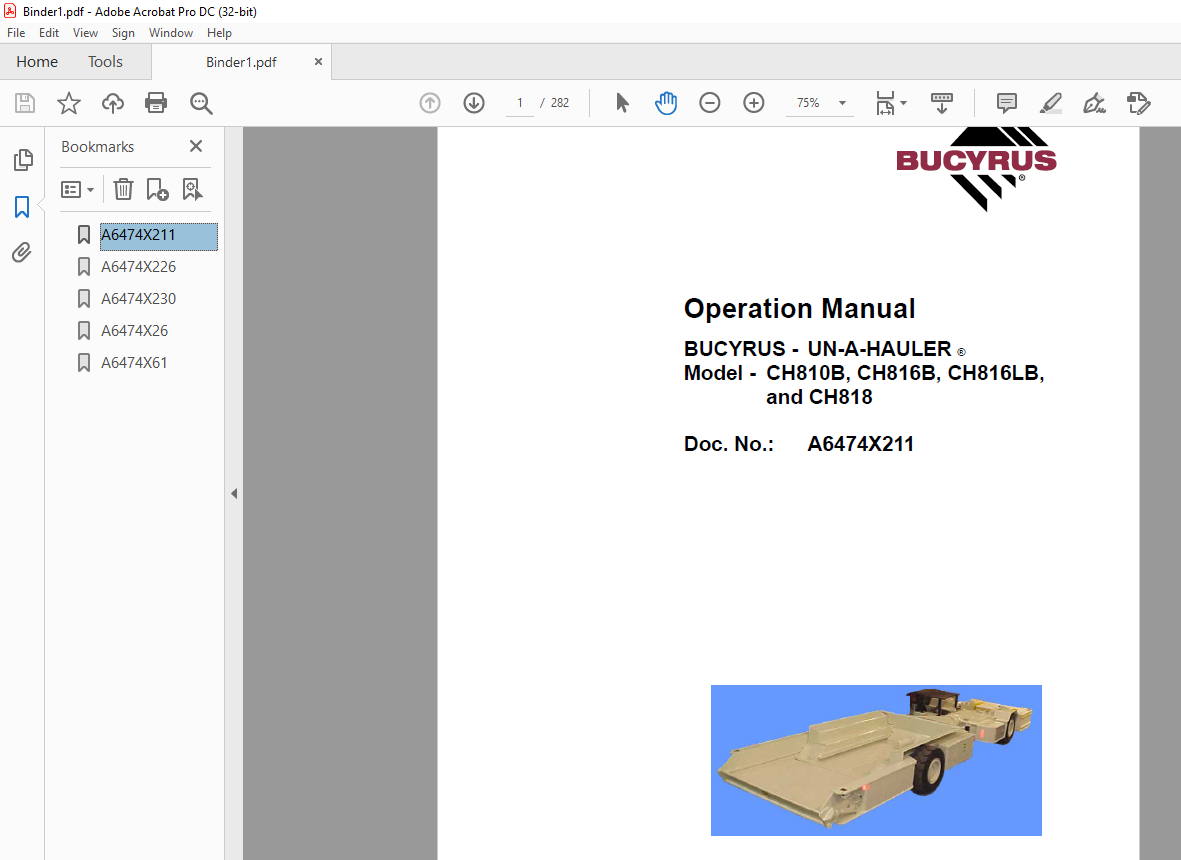Expand fit page options arrow
The width and height of the screenshot is (1181, 860).
pos(903,103)
